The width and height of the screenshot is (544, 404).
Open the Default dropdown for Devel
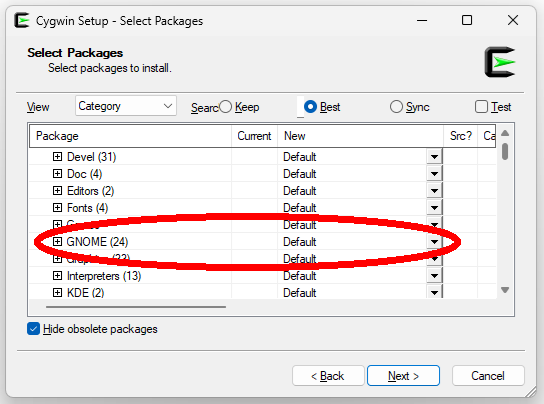tap(434, 157)
